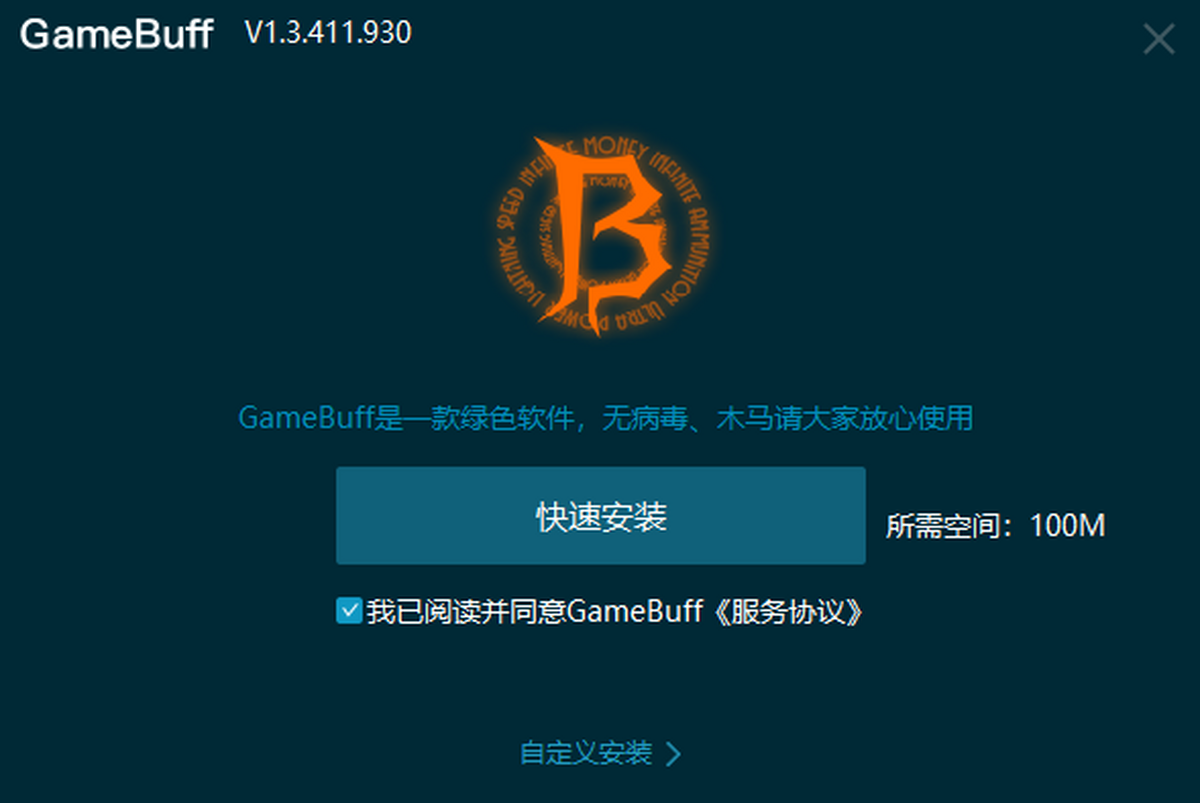Expand the 自定义安装 custom install options
Screen dimensions: 1200x803
click(x=600, y=753)
